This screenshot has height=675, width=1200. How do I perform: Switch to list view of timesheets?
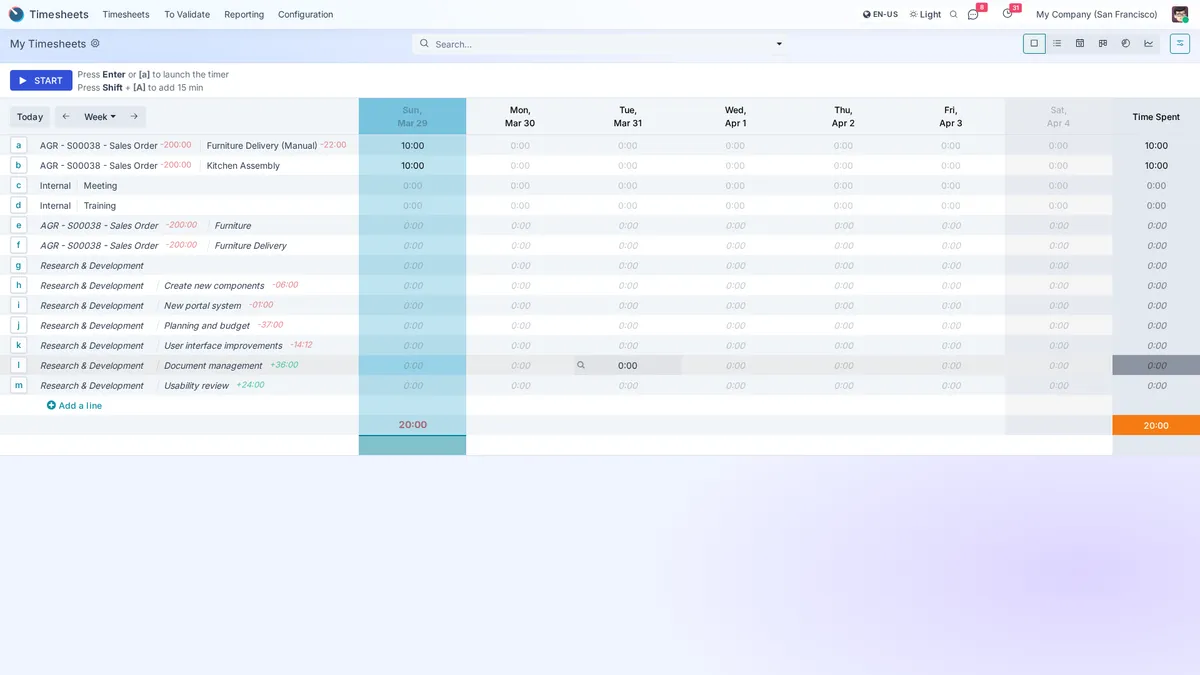(x=1058, y=43)
